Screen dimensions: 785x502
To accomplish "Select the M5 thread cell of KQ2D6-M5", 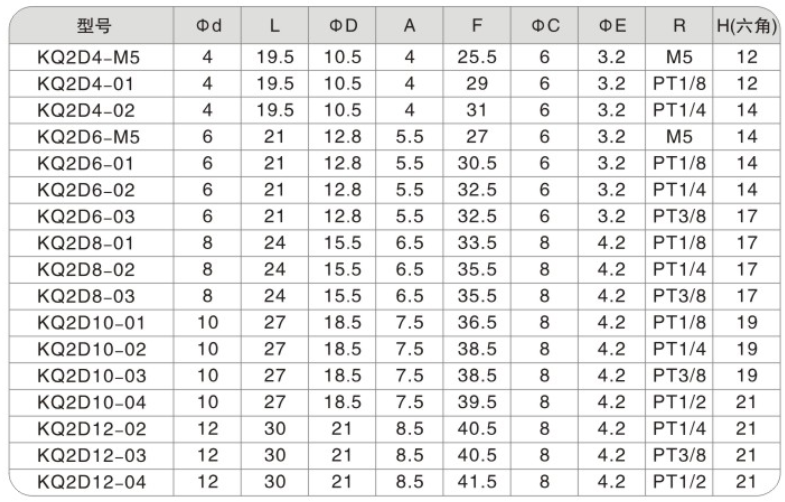I will pos(679,137).
